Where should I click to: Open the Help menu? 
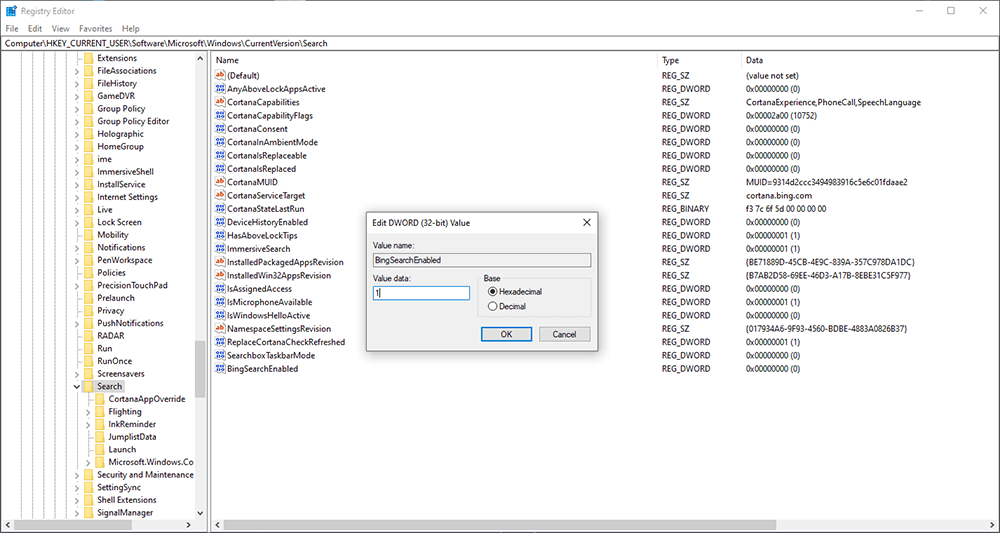pyautogui.click(x=131, y=29)
